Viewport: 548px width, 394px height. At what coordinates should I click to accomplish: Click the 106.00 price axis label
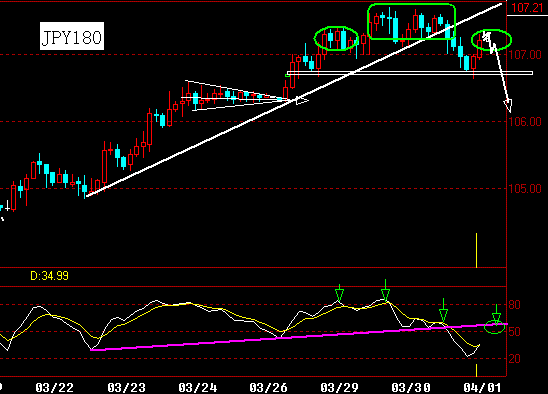click(525, 122)
